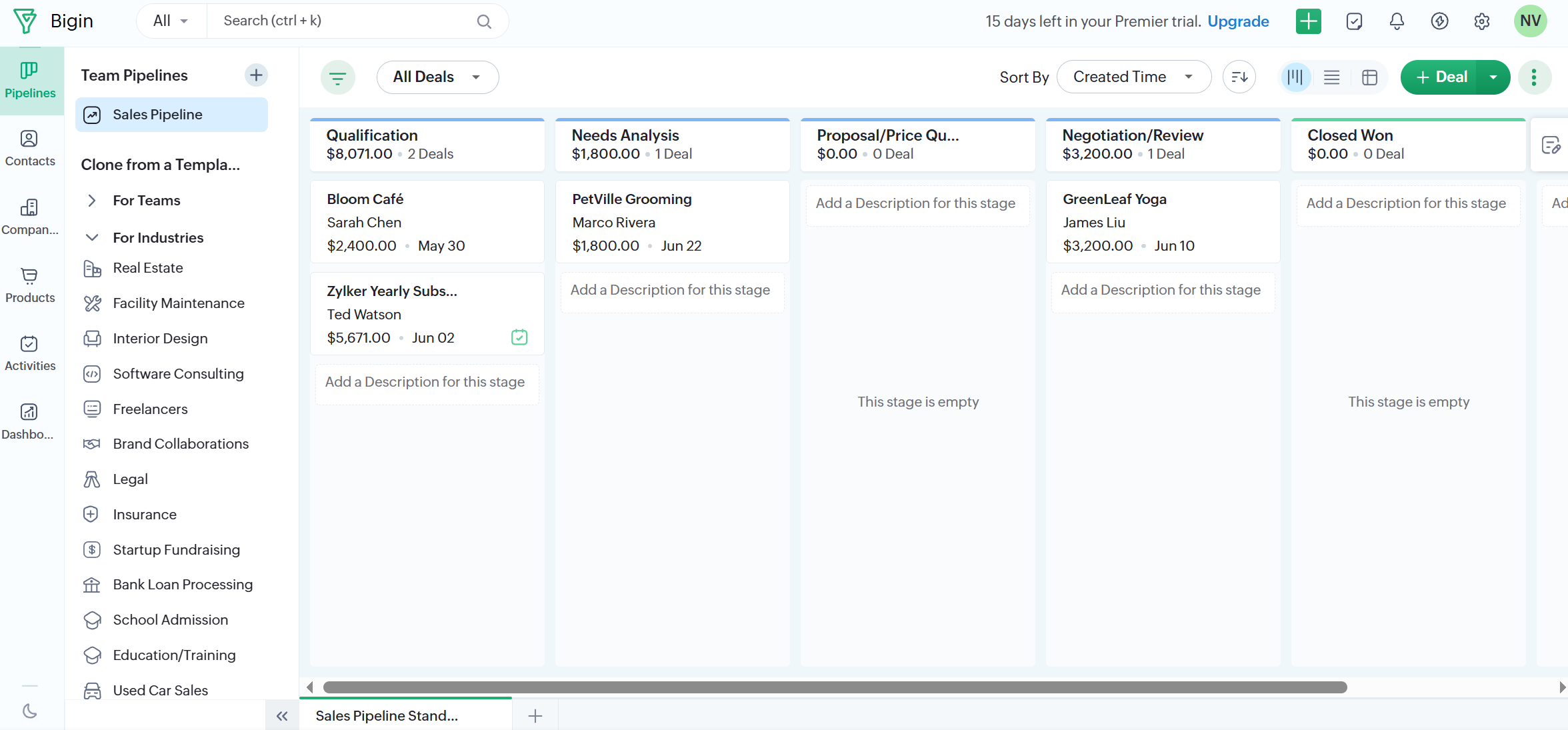Open the filter icon beside All Deals

pos(338,78)
